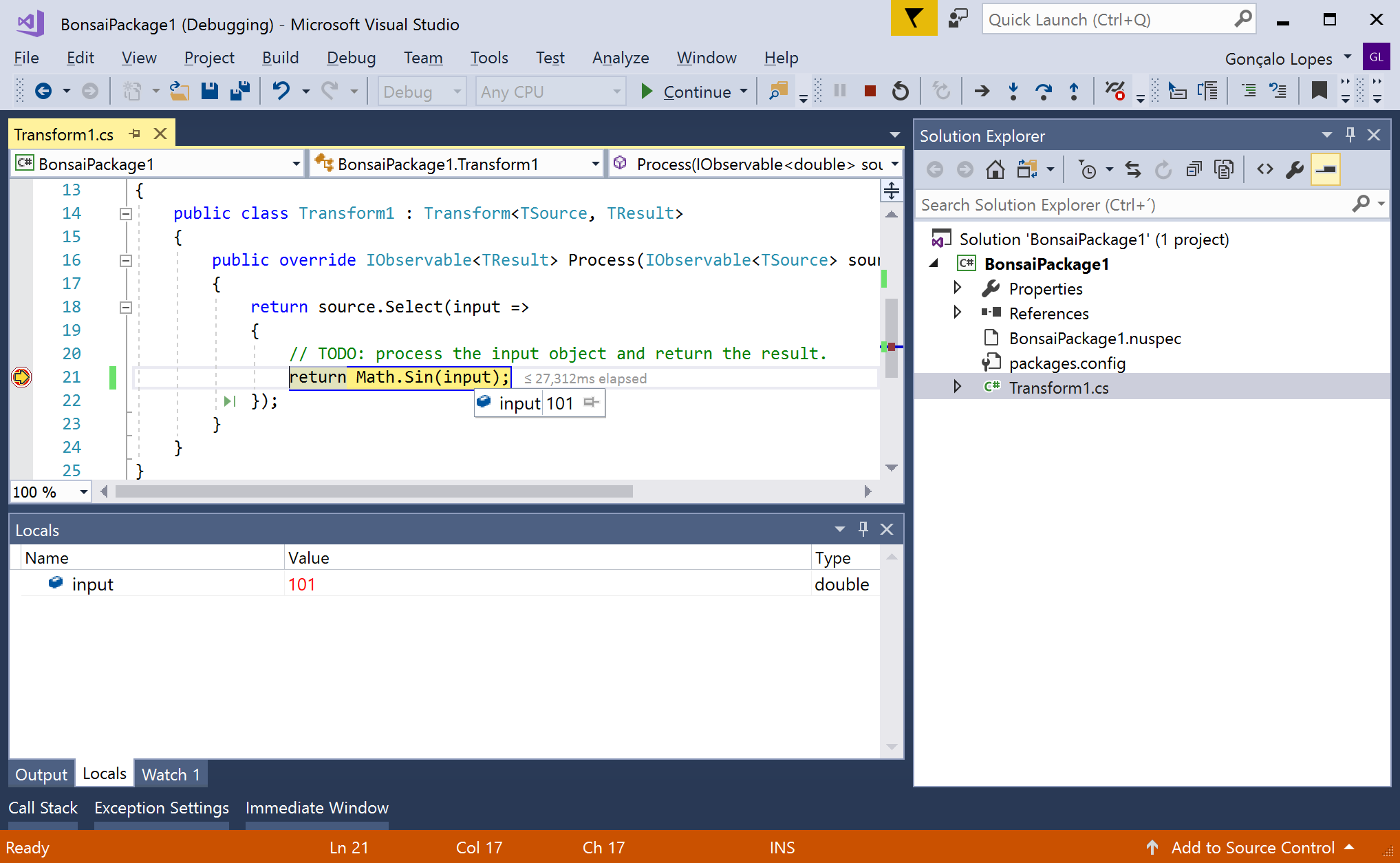Collapse the BonsaiPackage1 project node

(x=934, y=264)
